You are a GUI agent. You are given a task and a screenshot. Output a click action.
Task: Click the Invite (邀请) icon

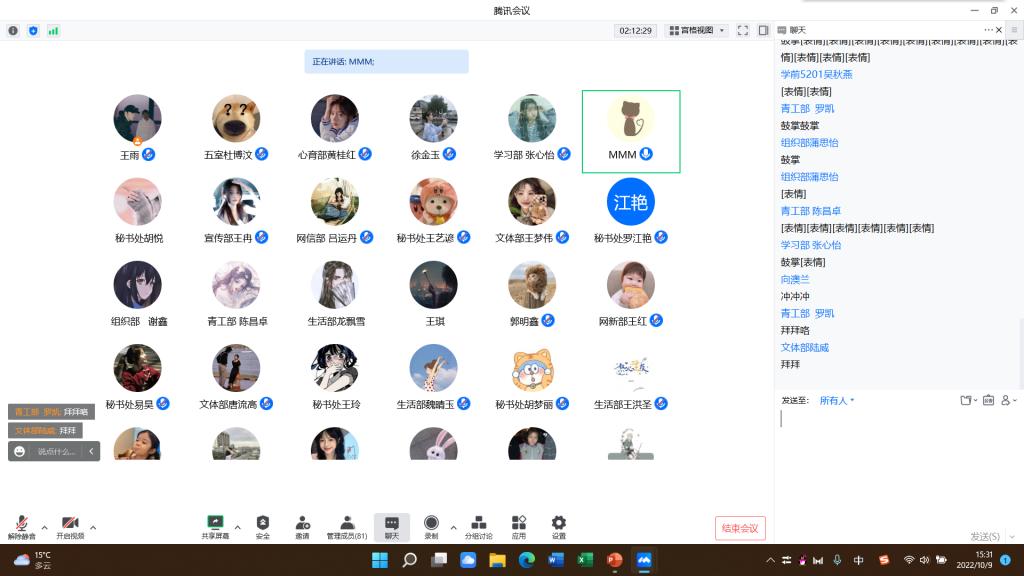click(x=302, y=523)
